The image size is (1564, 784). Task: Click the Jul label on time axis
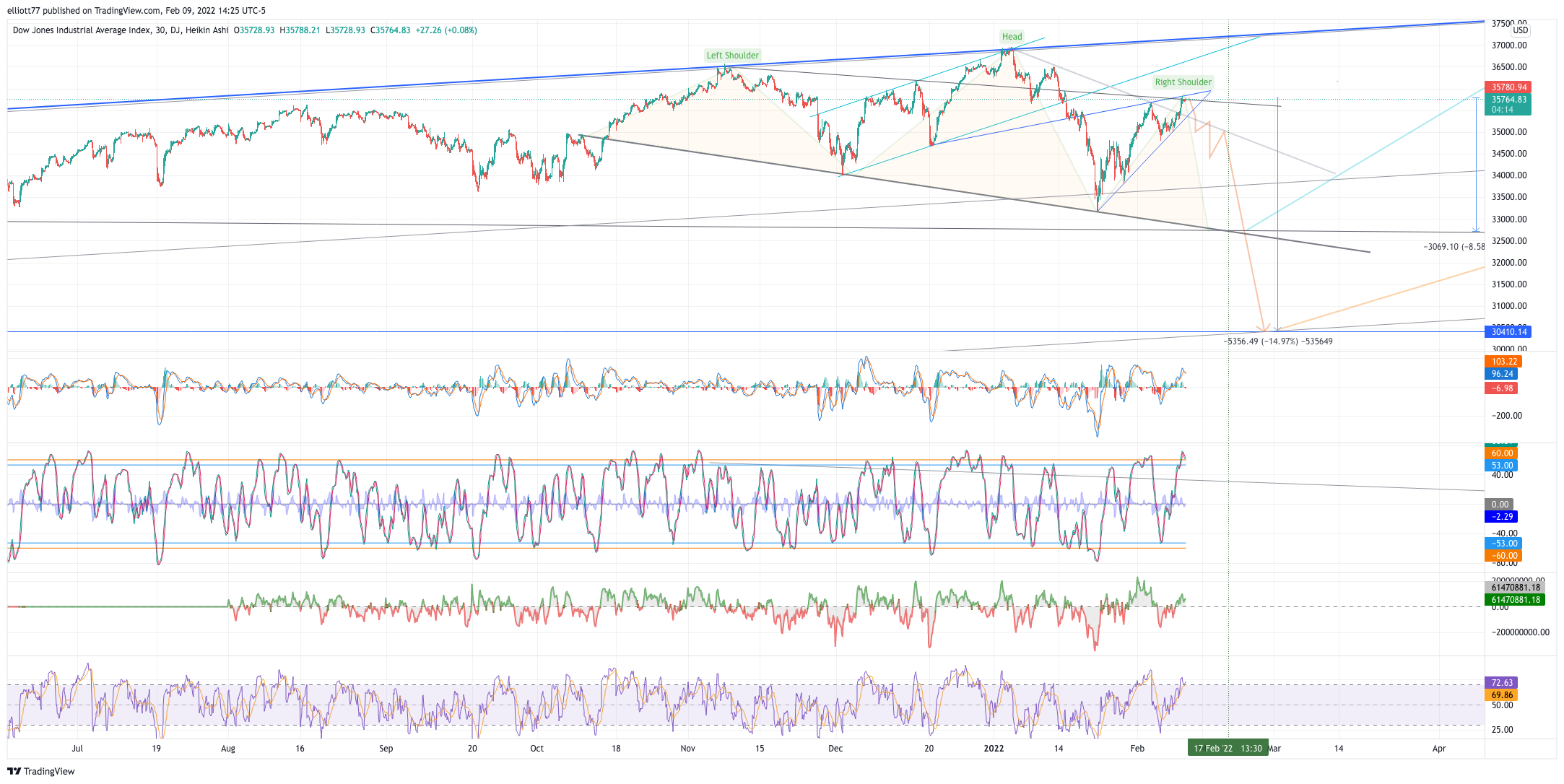(77, 749)
